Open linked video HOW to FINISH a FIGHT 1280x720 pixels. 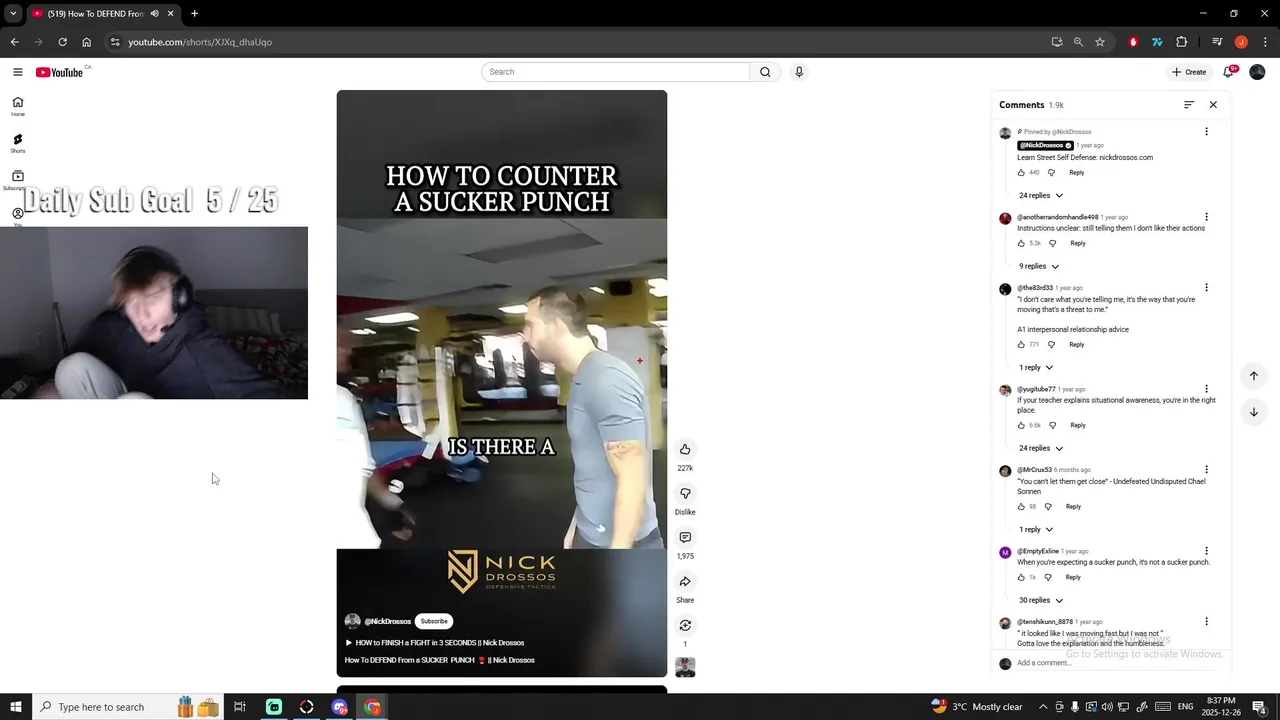pyautogui.click(x=435, y=643)
